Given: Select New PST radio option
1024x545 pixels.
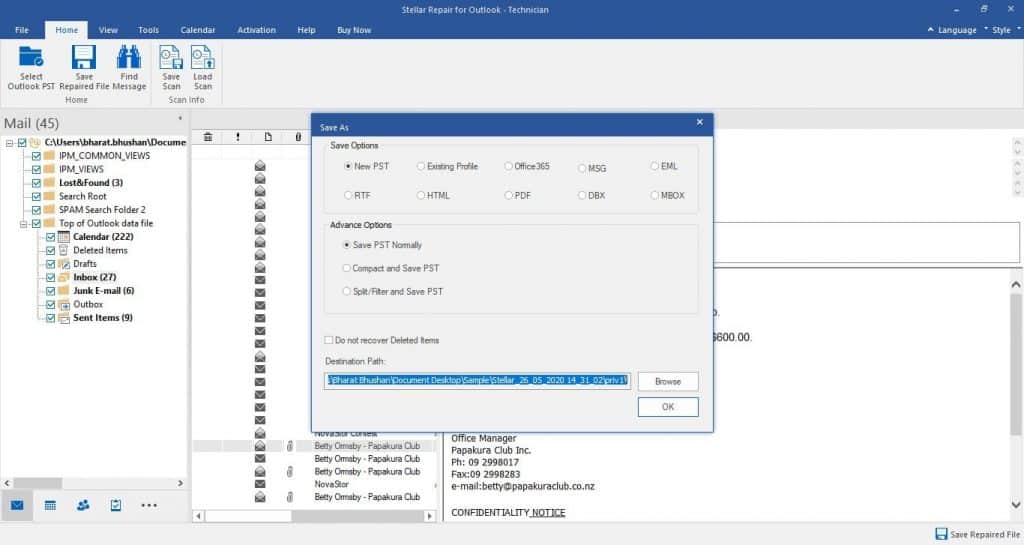Looking at the screenshot, I should [348, 166].
